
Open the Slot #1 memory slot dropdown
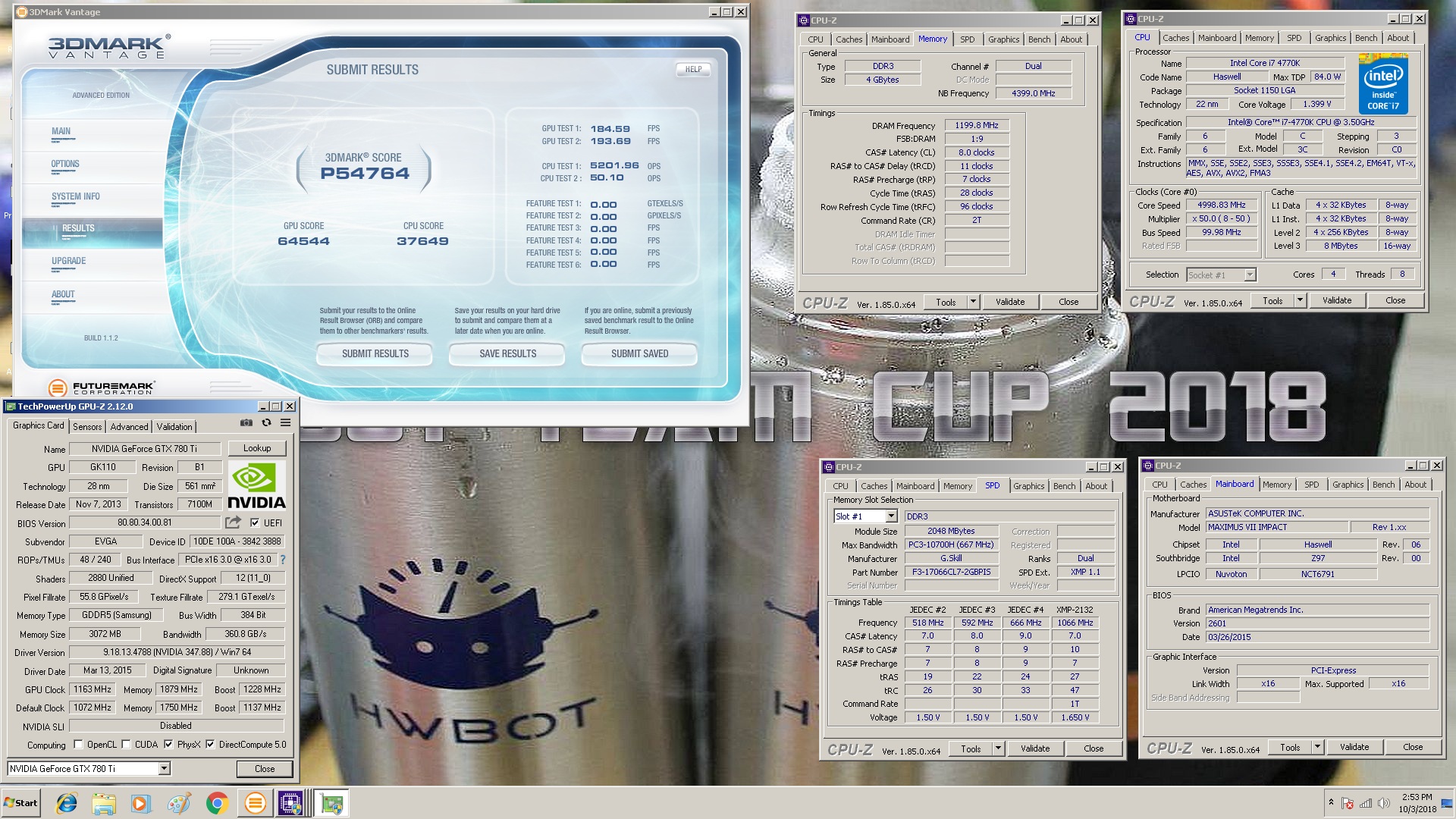[x=891, y=516]
